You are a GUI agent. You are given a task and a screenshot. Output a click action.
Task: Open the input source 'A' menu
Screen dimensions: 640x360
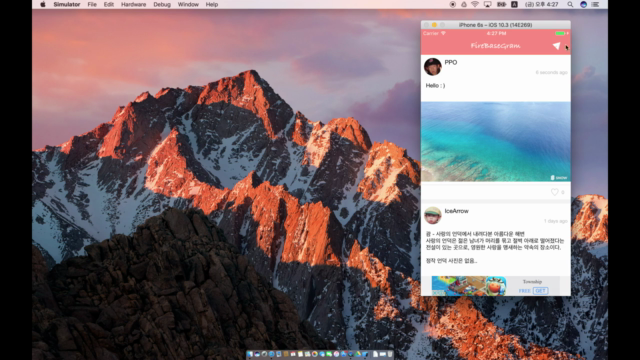pos(514,4)
